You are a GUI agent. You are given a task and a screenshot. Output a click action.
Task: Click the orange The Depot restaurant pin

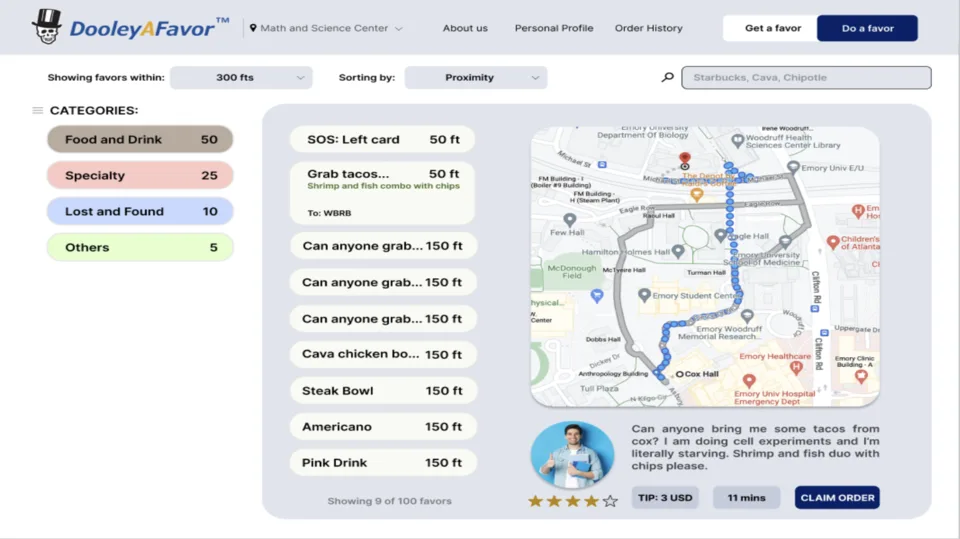pyautogui.click(x=696, y=195)
